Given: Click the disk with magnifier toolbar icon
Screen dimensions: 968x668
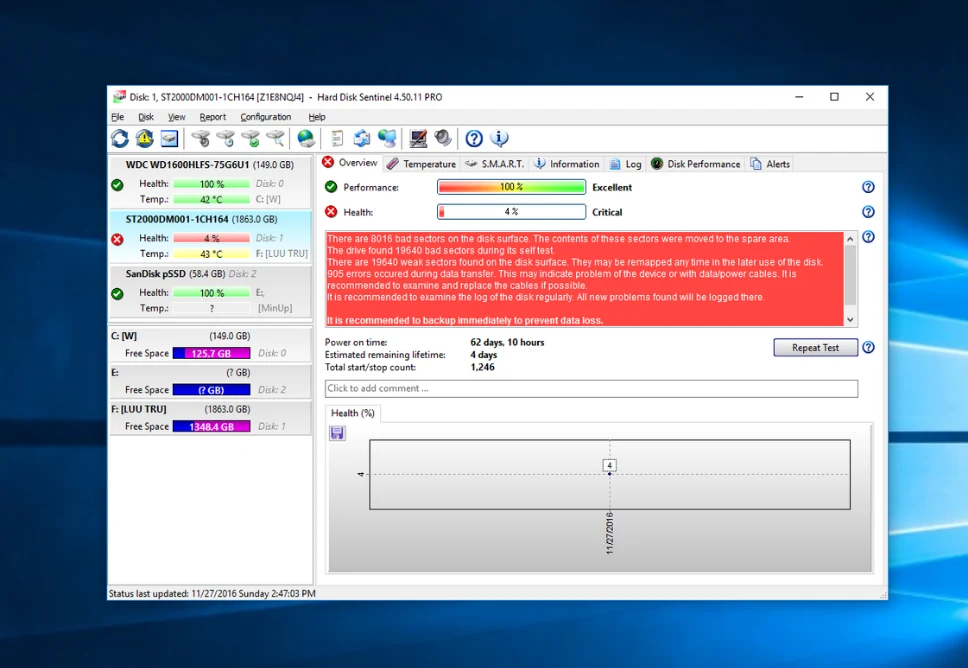Looking at the screenshot, I should click(x=275, y=138).
